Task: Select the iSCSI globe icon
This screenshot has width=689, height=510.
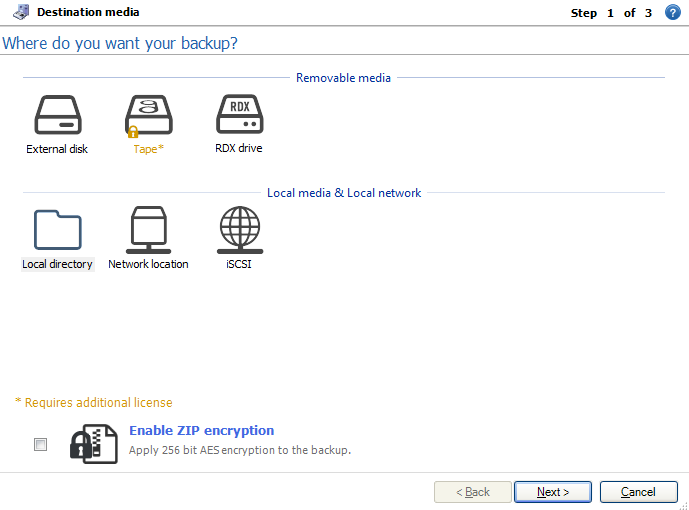Action: (x=240, y=230)
